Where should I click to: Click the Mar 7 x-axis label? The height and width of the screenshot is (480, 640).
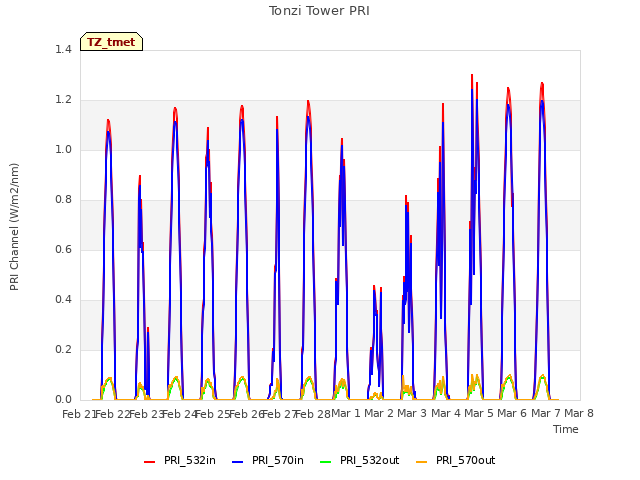click(546, 413)
